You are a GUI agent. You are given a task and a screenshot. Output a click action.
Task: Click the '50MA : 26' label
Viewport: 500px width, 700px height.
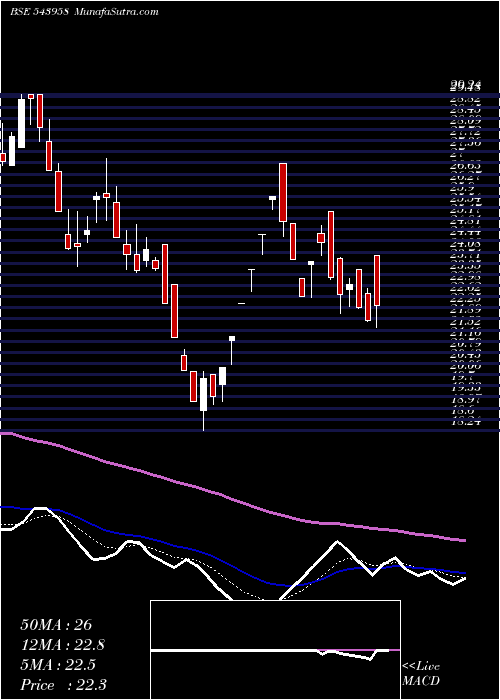pos(56,624)
